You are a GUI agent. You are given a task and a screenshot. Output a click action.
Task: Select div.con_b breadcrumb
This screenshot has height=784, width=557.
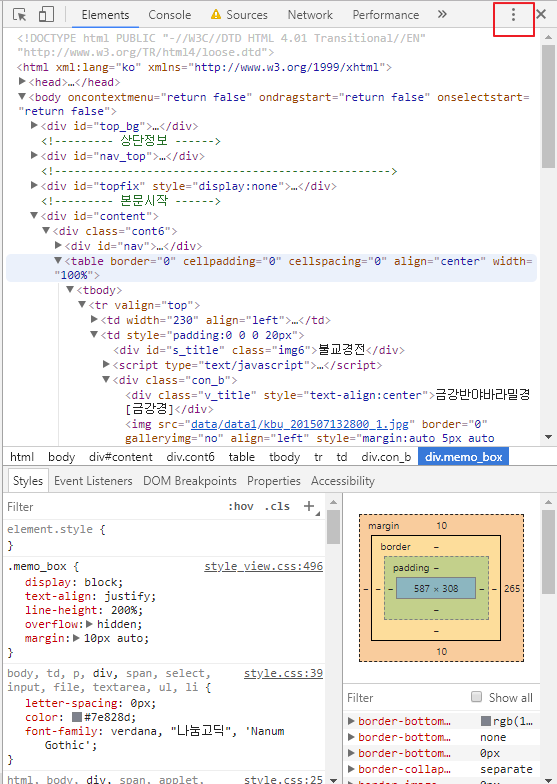tap(386, 456)
